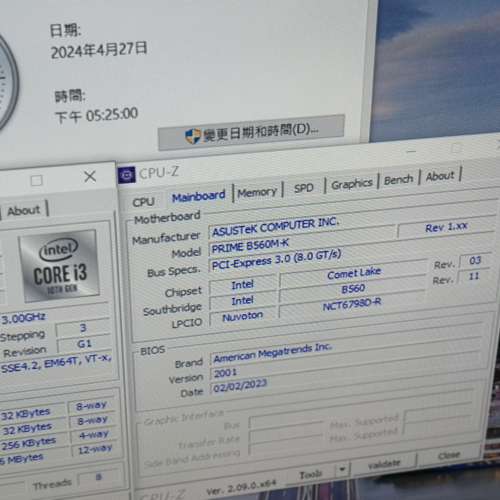Click the southbridge Rev. 11 value
Image resolution: width=500 pixels, height=500 pixels.
[x=474, y=276]
